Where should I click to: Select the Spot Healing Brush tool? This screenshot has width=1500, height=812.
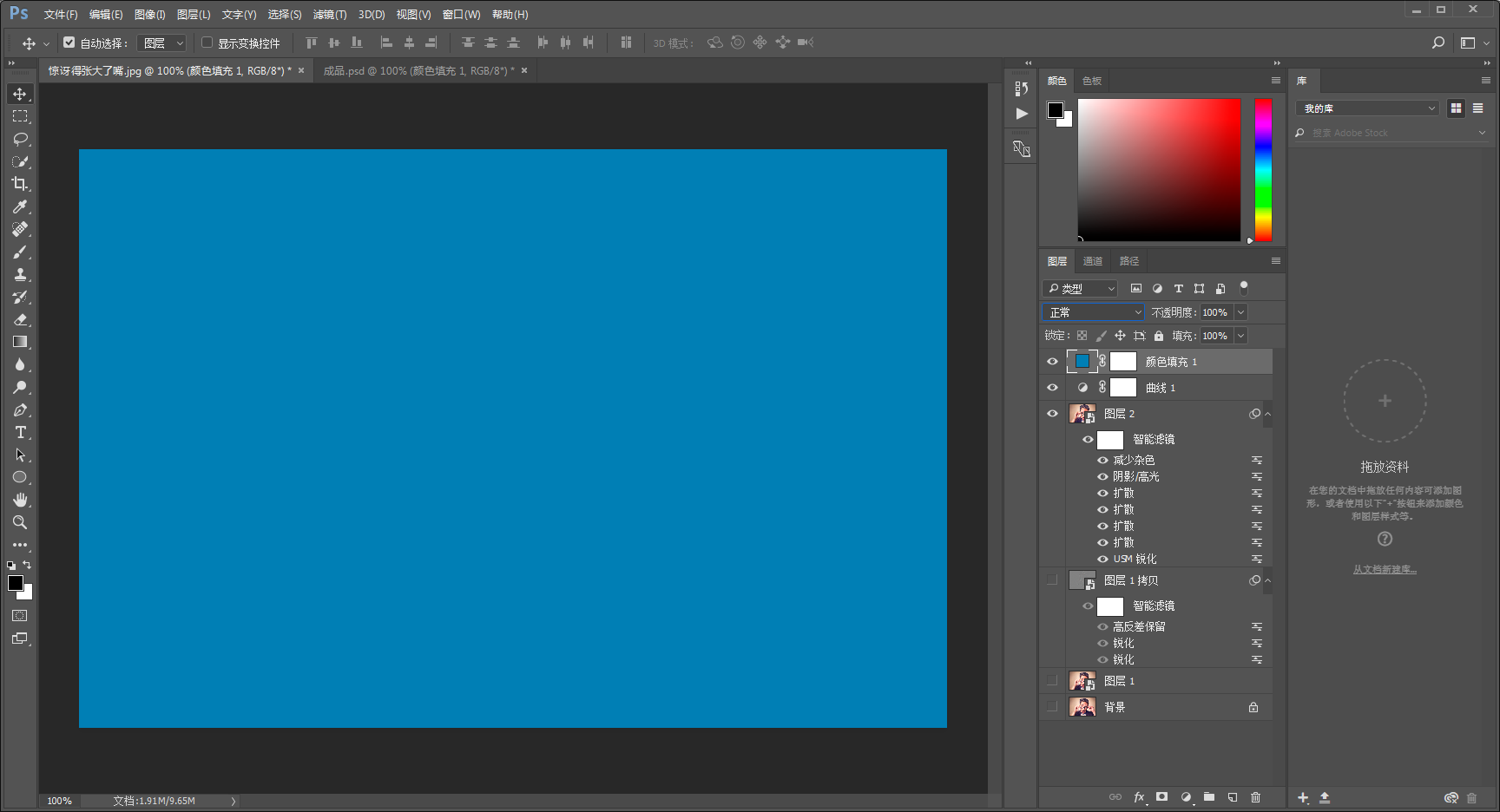20,229
